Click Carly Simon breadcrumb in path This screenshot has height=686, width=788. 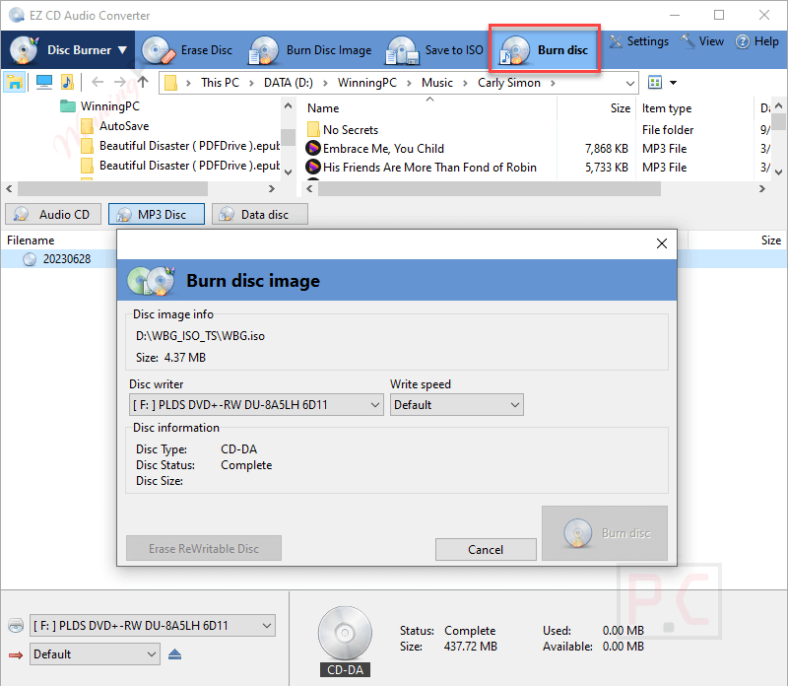coord(509,82)
